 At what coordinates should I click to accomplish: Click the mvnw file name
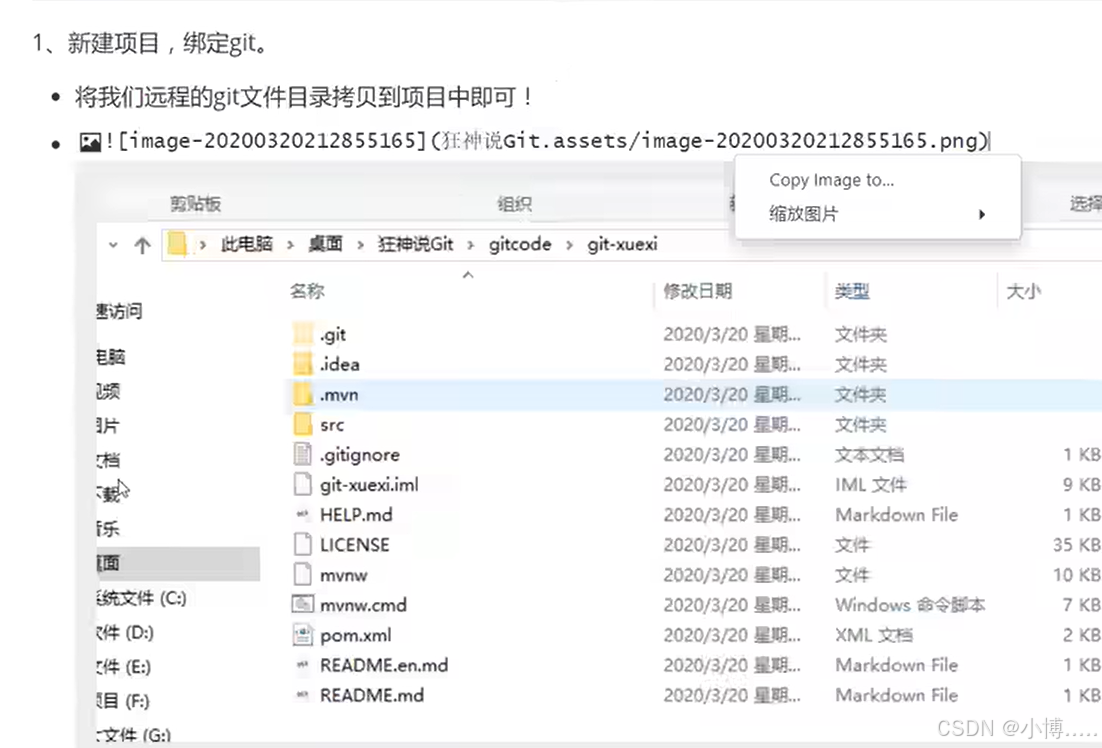pos(344,576)
